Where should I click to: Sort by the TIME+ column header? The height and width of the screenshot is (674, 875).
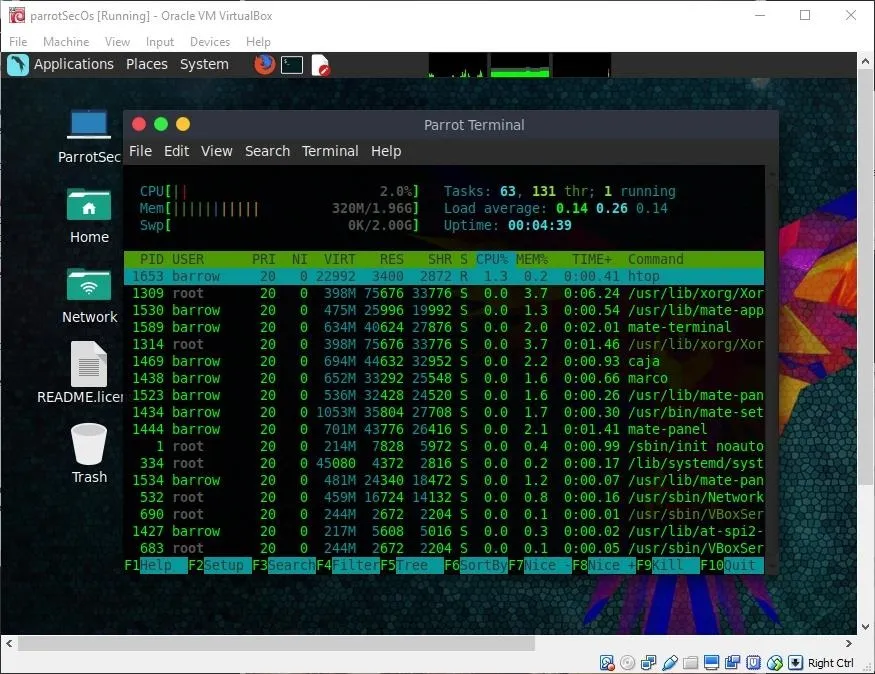592,259
